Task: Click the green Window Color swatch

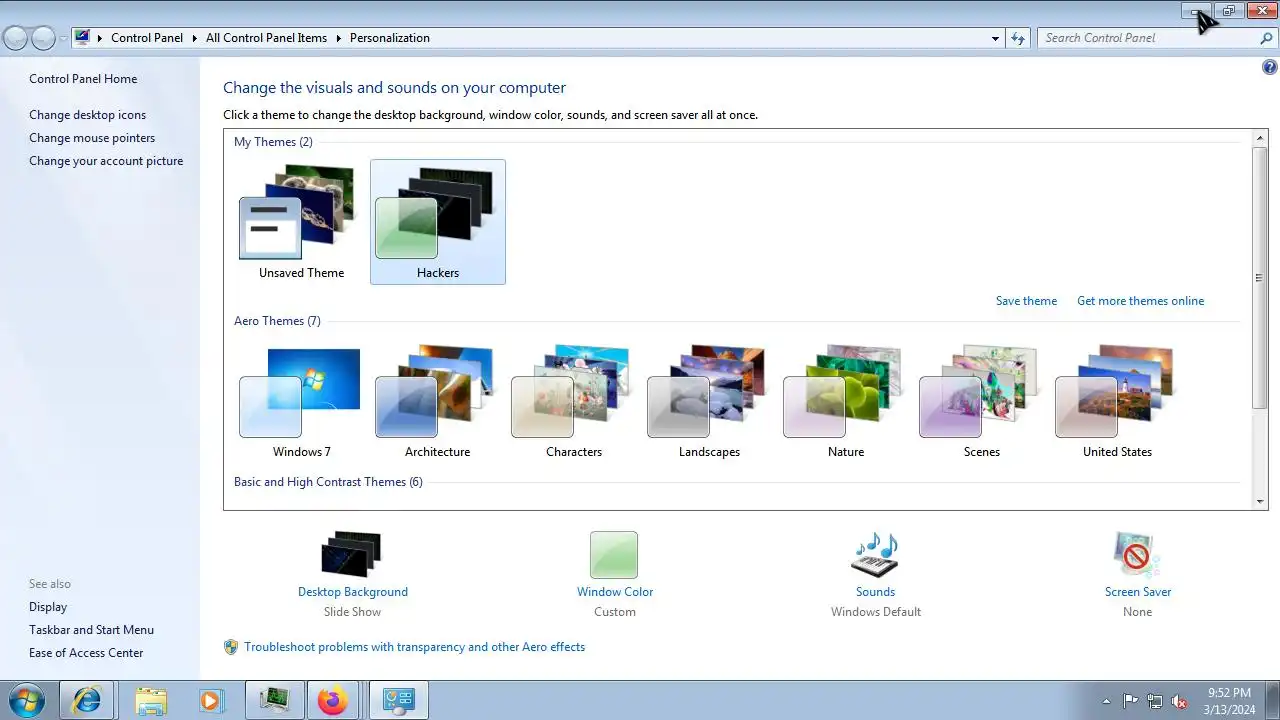Action: pos(614,555)
